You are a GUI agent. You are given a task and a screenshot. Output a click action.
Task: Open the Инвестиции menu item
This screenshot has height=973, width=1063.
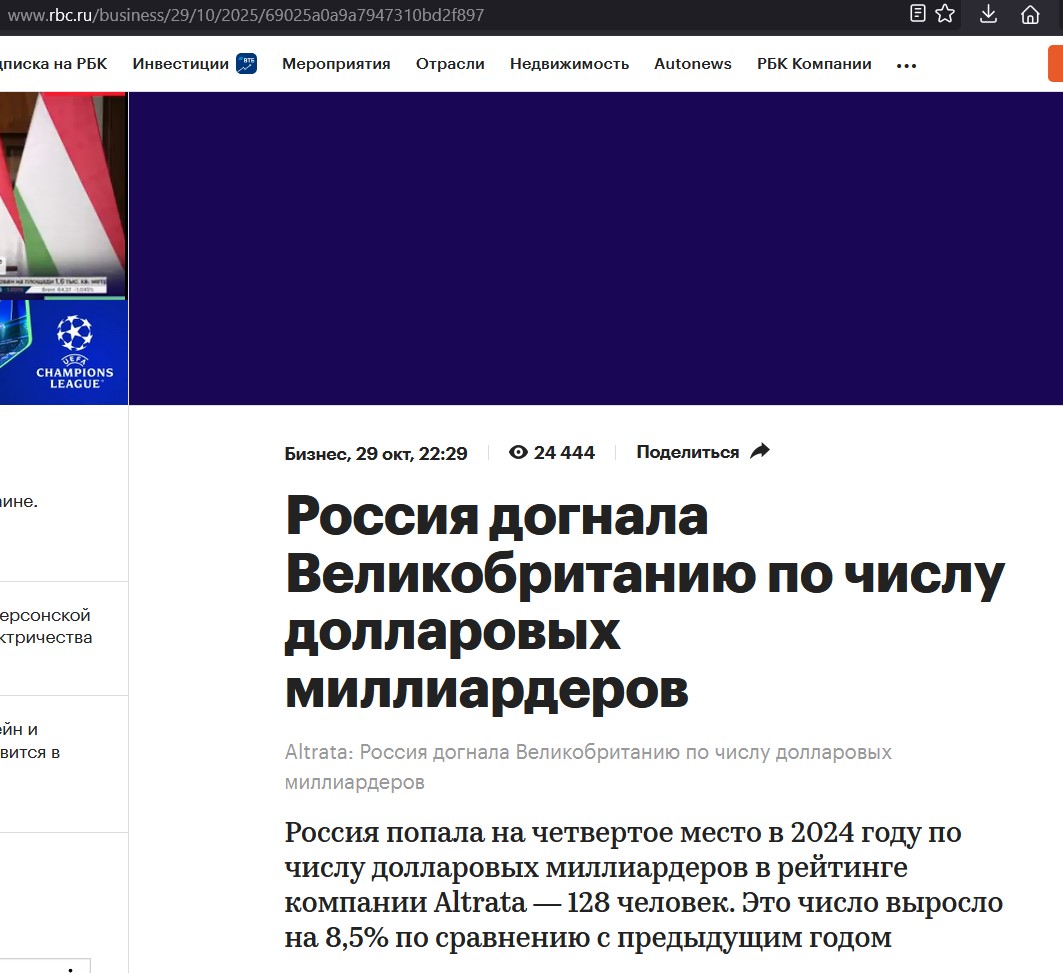[x=180, y=64]
